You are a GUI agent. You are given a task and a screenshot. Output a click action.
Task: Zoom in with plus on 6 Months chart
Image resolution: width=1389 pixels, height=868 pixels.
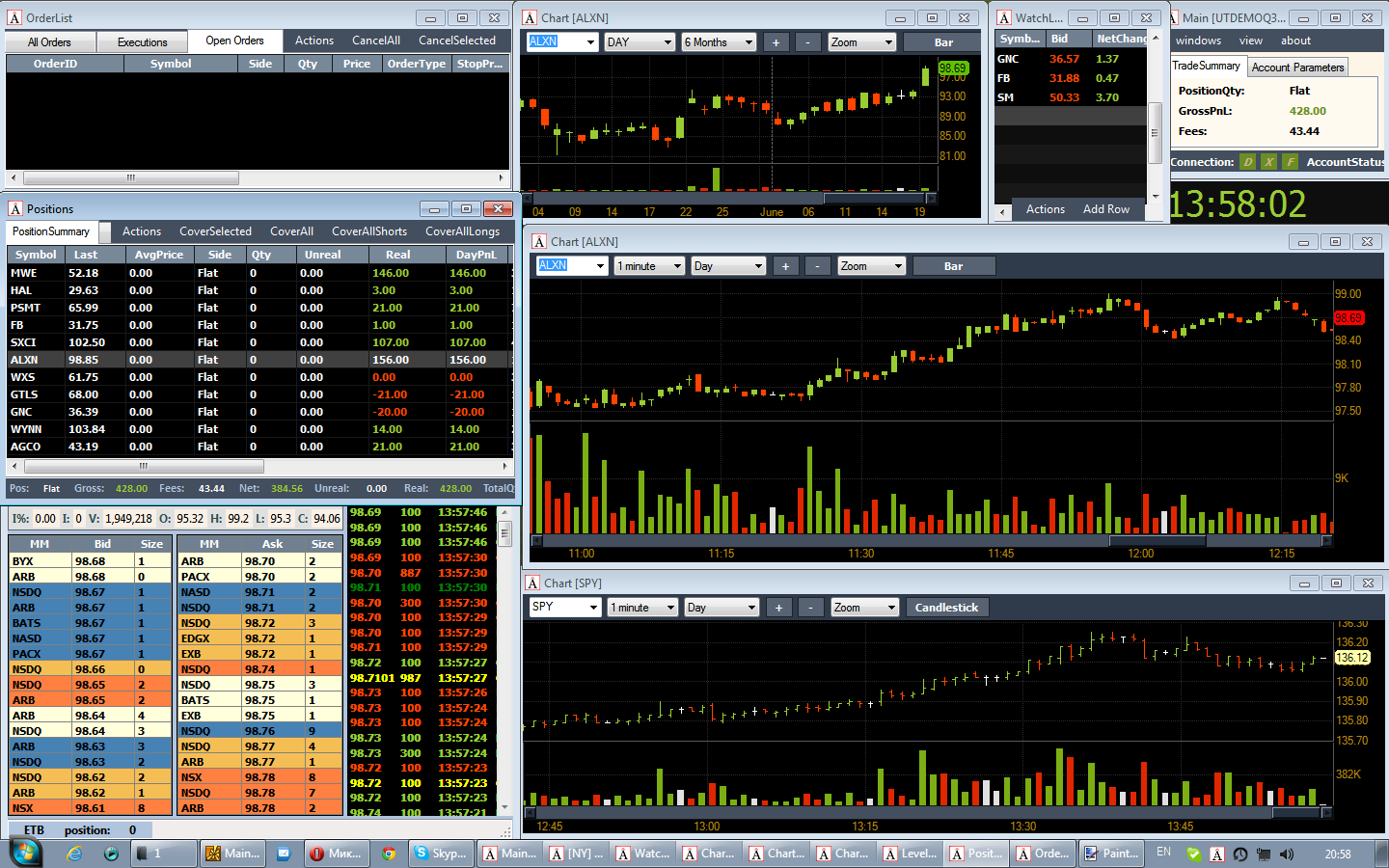(x=776, y=42)
